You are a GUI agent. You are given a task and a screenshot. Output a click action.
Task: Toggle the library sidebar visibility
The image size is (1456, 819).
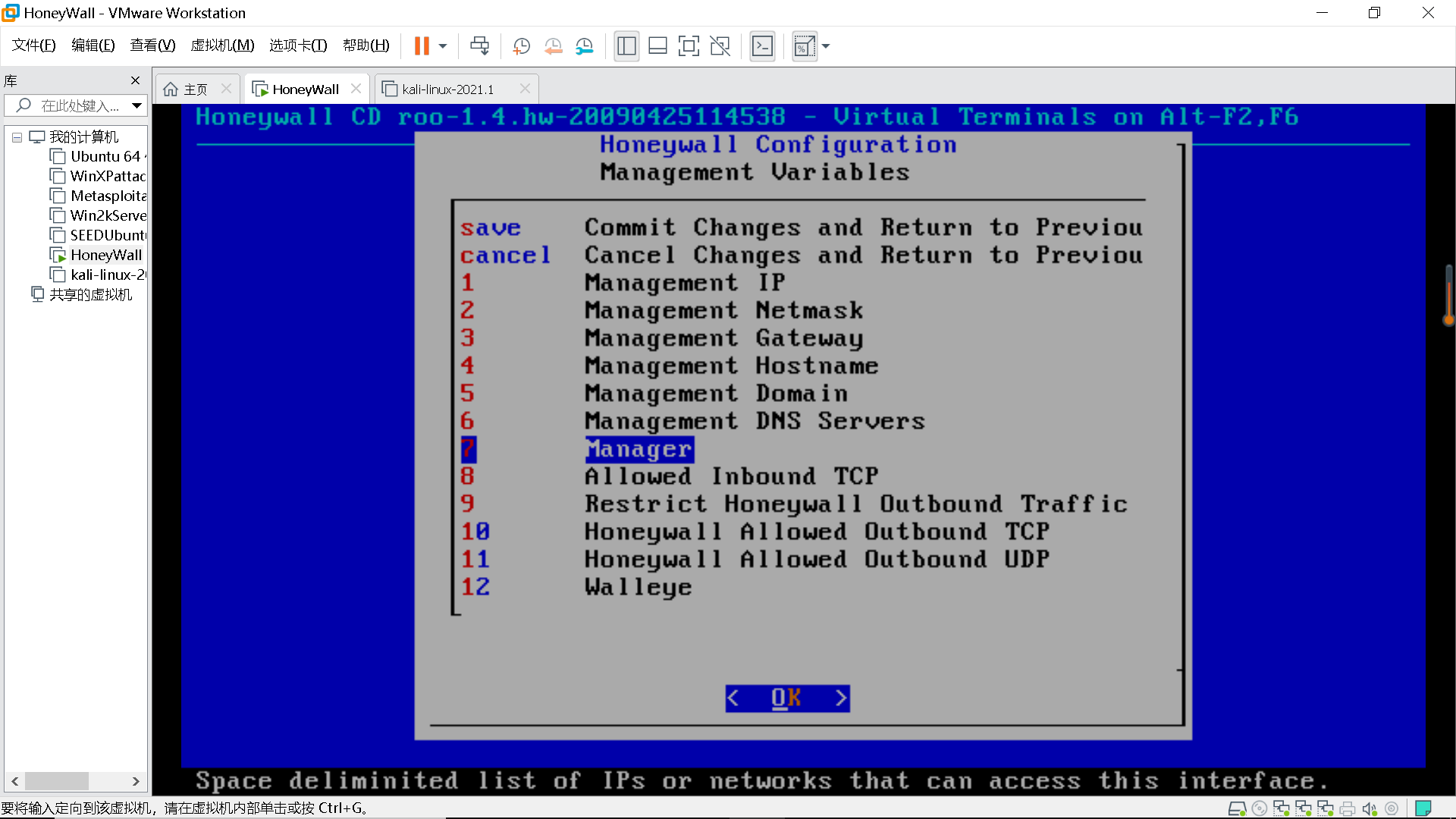tap(626, 46)
